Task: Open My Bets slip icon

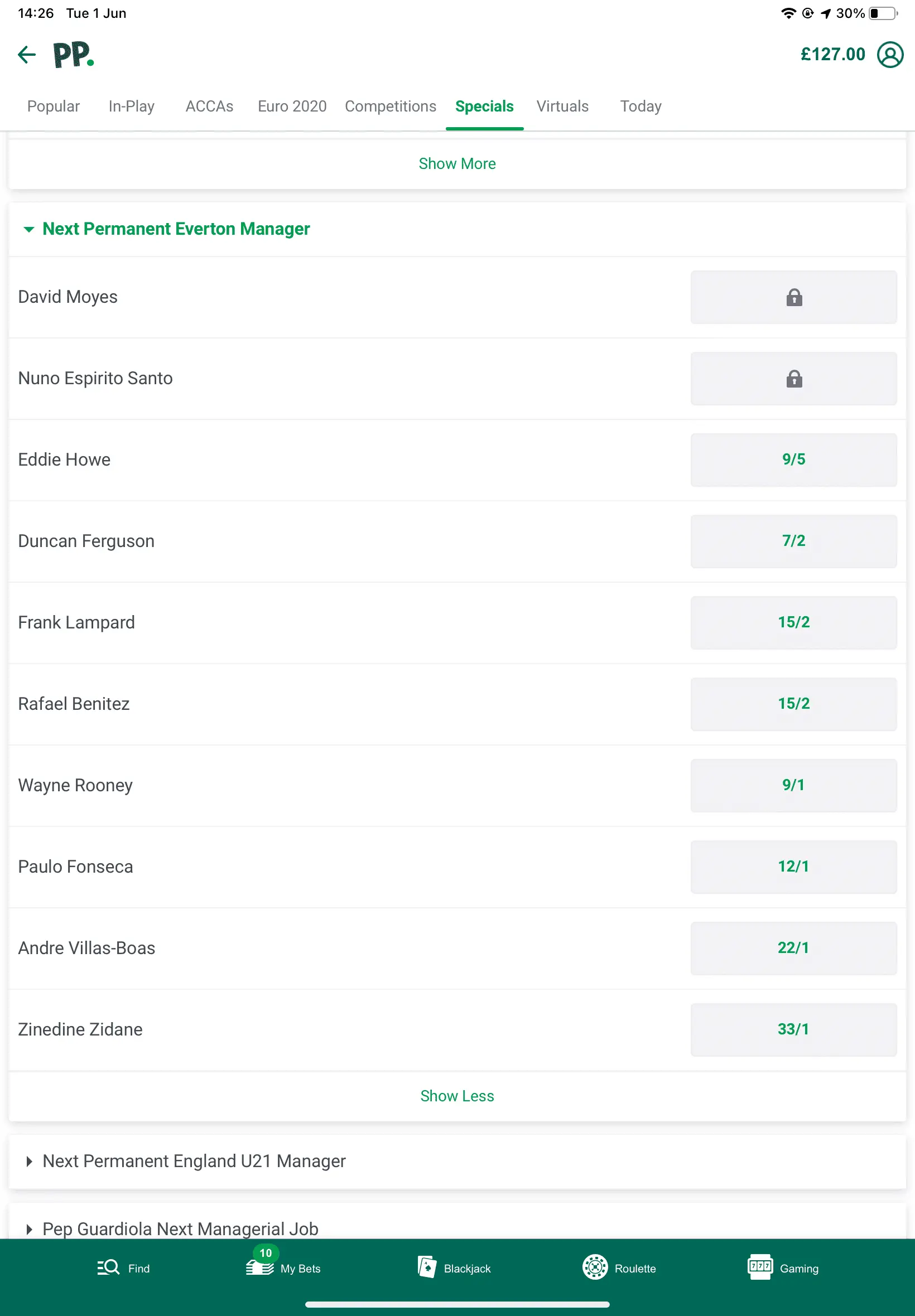Action: [259, 1267]
